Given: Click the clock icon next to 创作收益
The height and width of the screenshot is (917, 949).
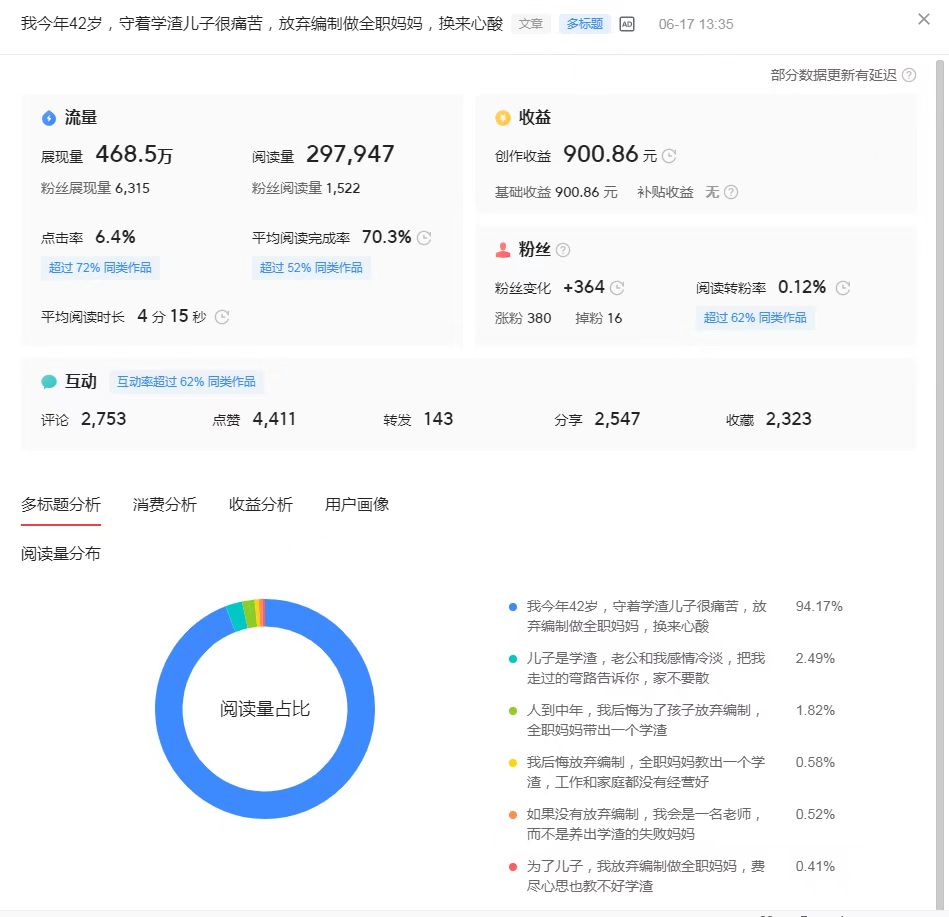Looking at the screenshot, I should coord(670,156).
